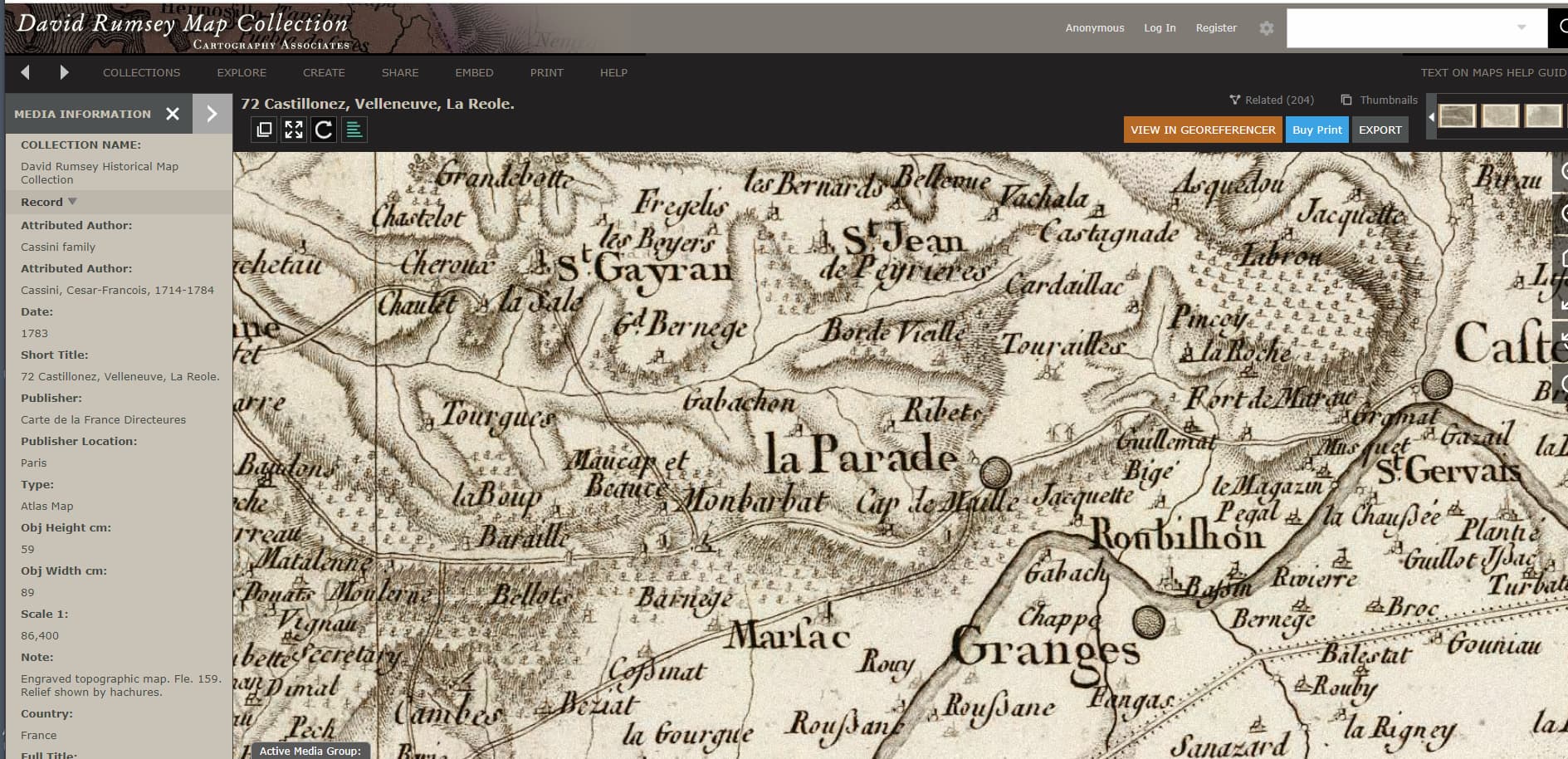Open the search box dropdown arrow
Viewport: 1568px width, 759px height.
point(1522,27)
